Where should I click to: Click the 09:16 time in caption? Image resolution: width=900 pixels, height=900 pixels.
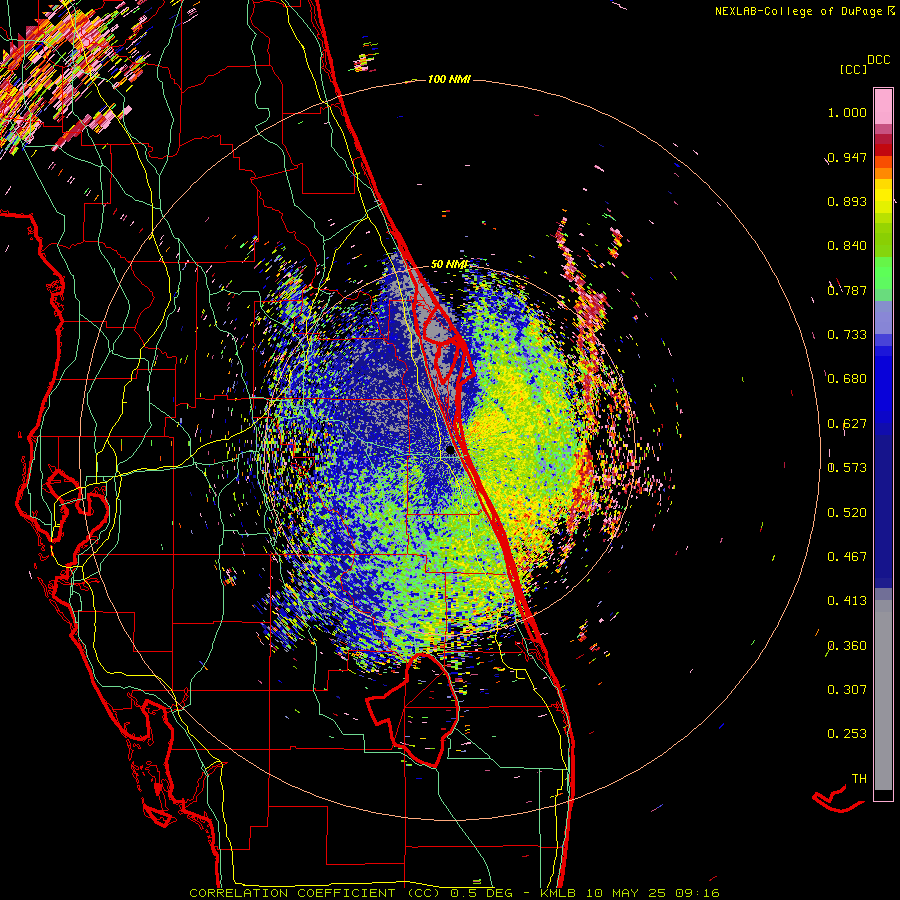pyautogui.click(x=697, y=893)
